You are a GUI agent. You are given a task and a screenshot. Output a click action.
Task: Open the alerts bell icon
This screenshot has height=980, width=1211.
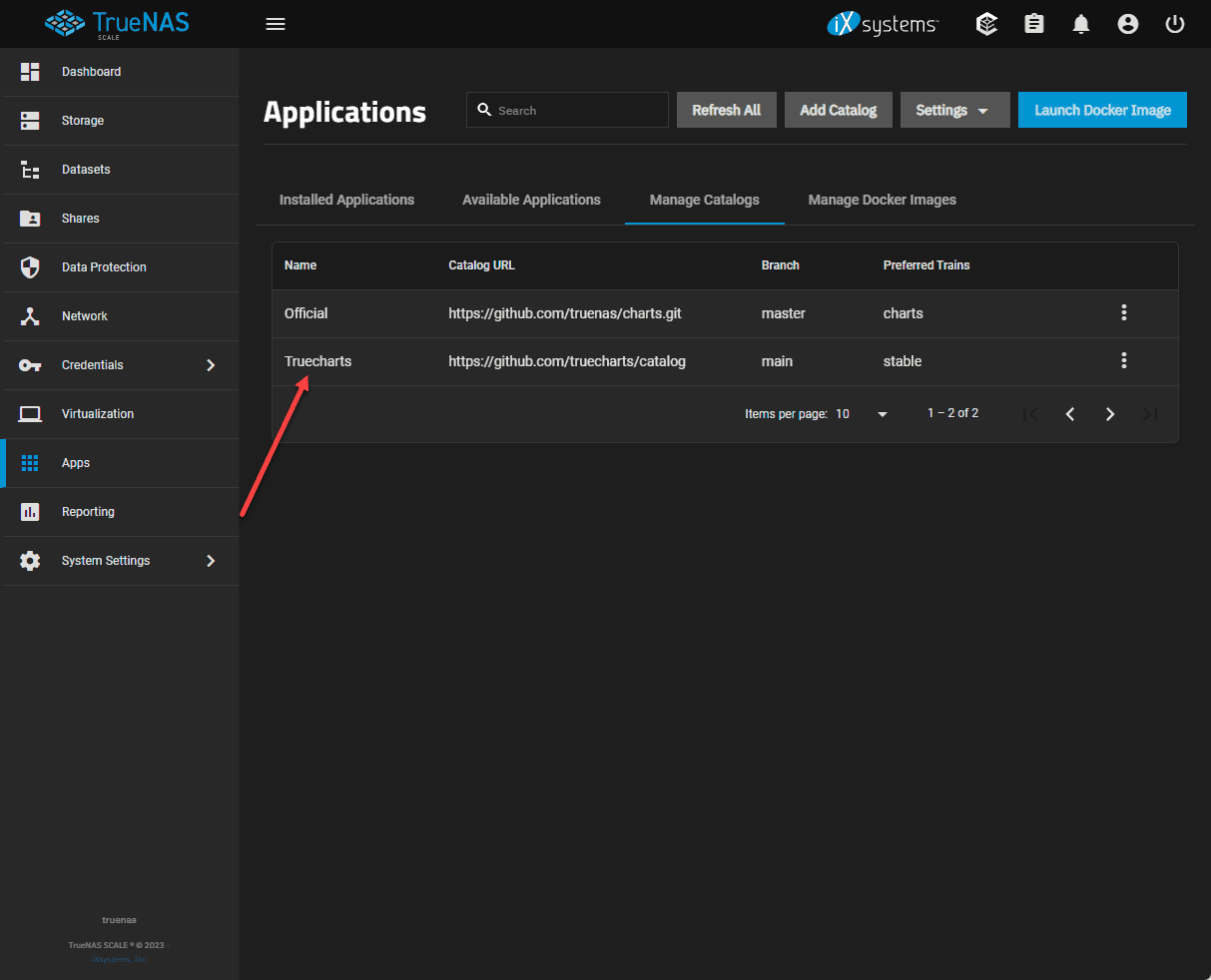point(1081,24)
